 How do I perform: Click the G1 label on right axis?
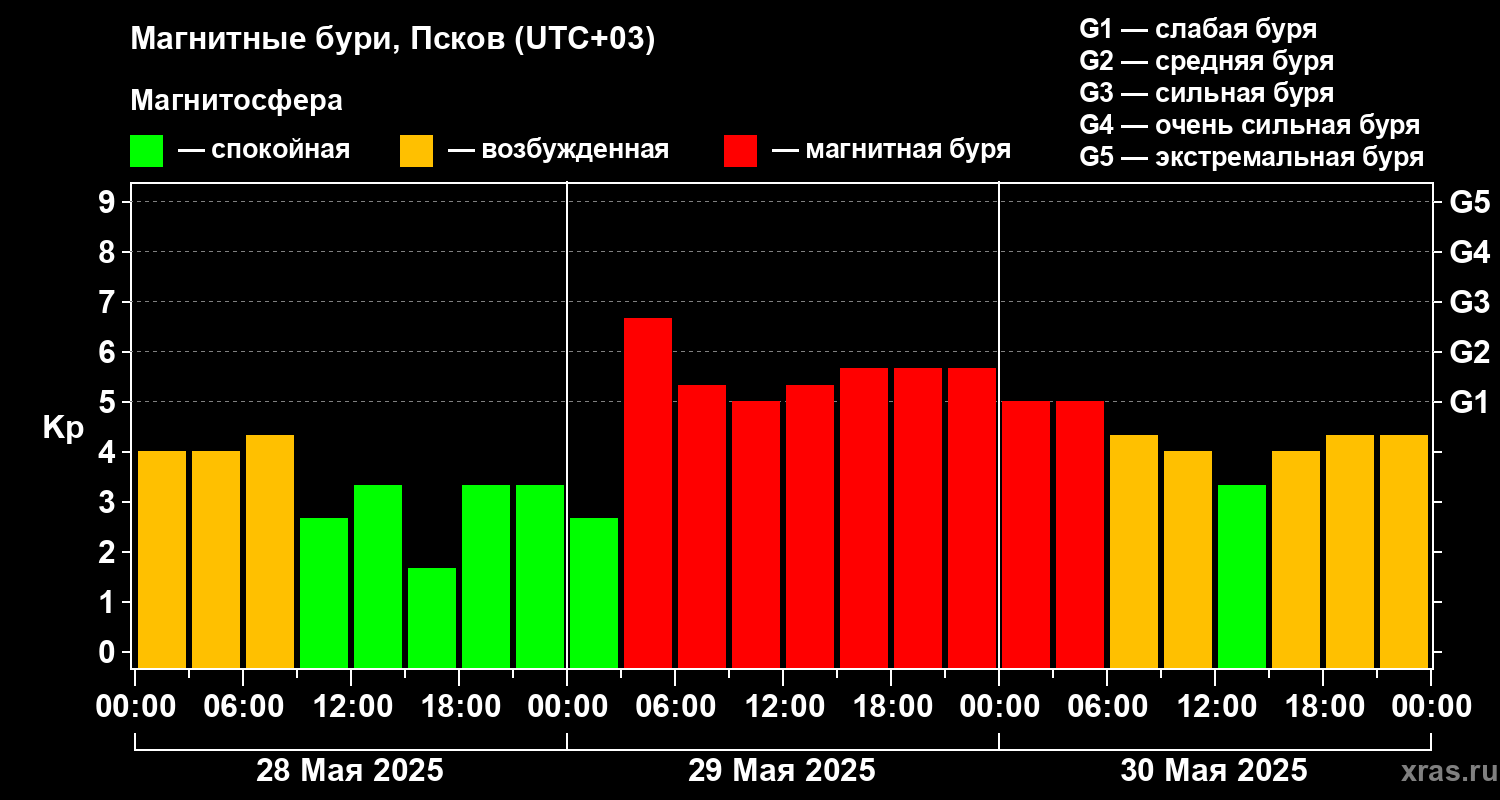[1469, 402]
